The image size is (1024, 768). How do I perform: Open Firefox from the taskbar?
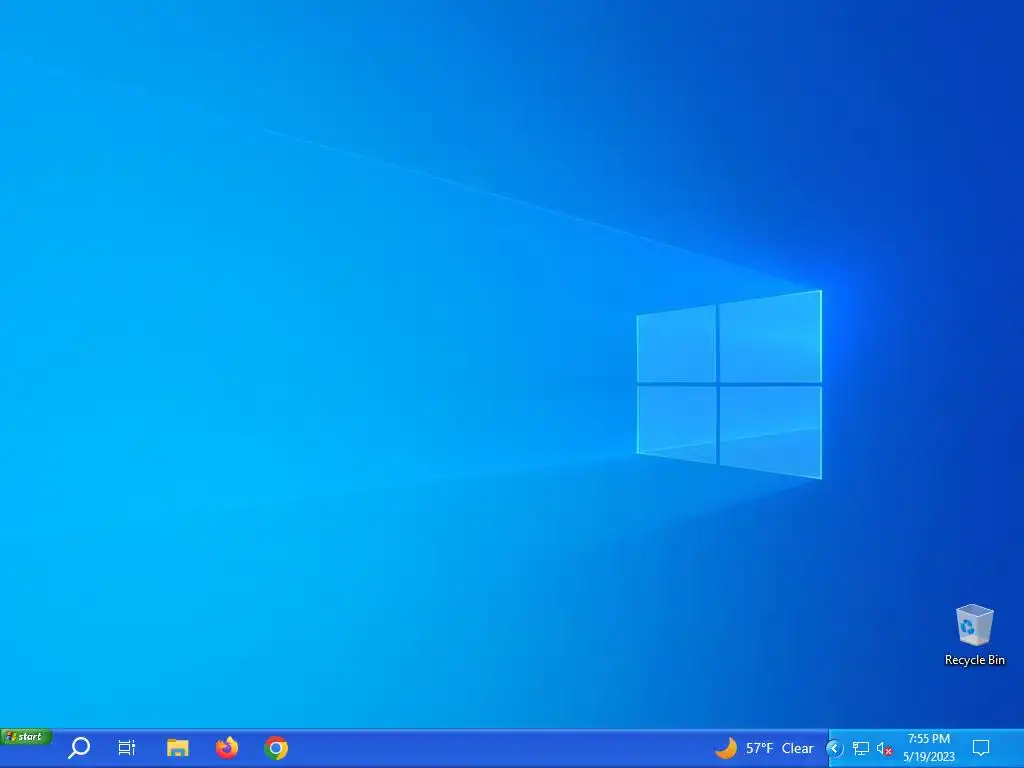coord(227,748)
